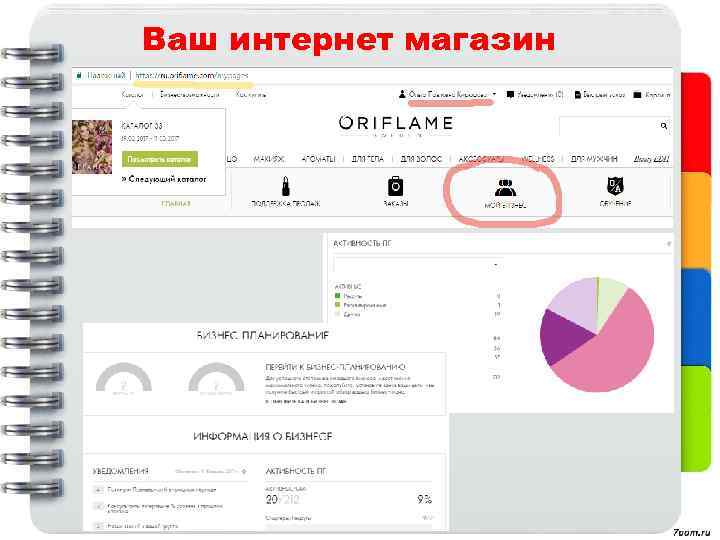
Task: Click the magnifier search icon
Action: [x=664, y=125]
